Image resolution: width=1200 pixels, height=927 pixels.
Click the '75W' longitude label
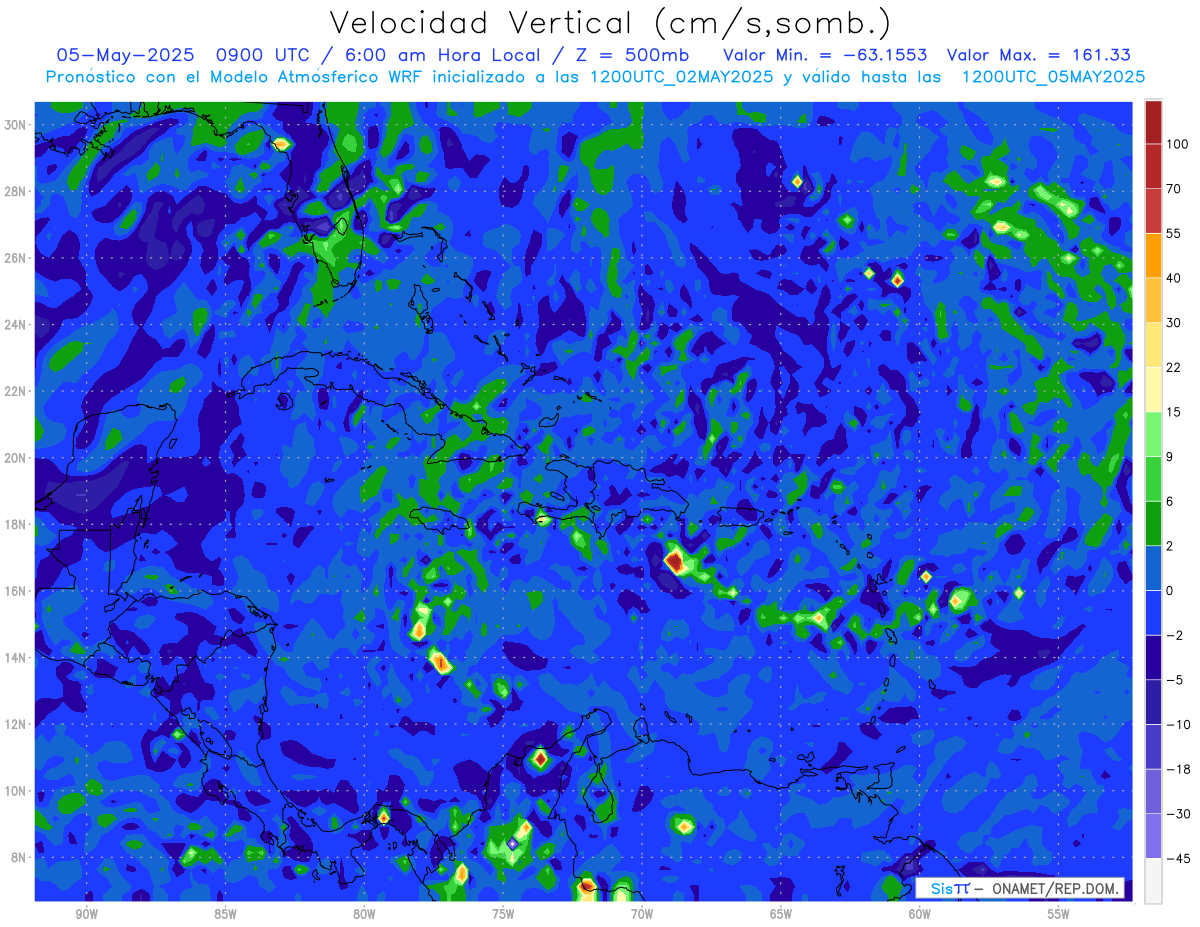[503, 914]
